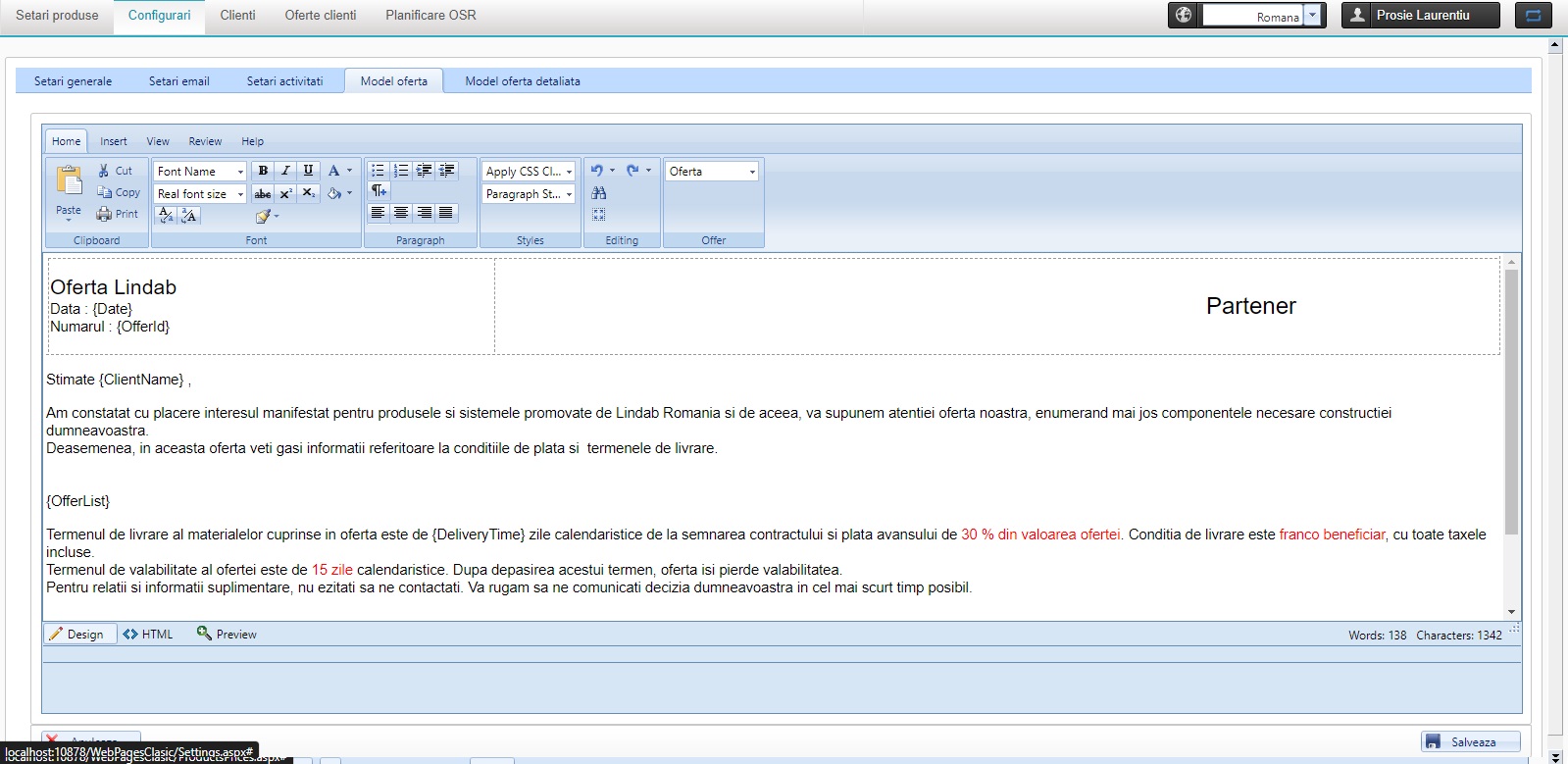
Task: Expand the Oferta dropdown in Offer group
Action: tap(752, 172)
